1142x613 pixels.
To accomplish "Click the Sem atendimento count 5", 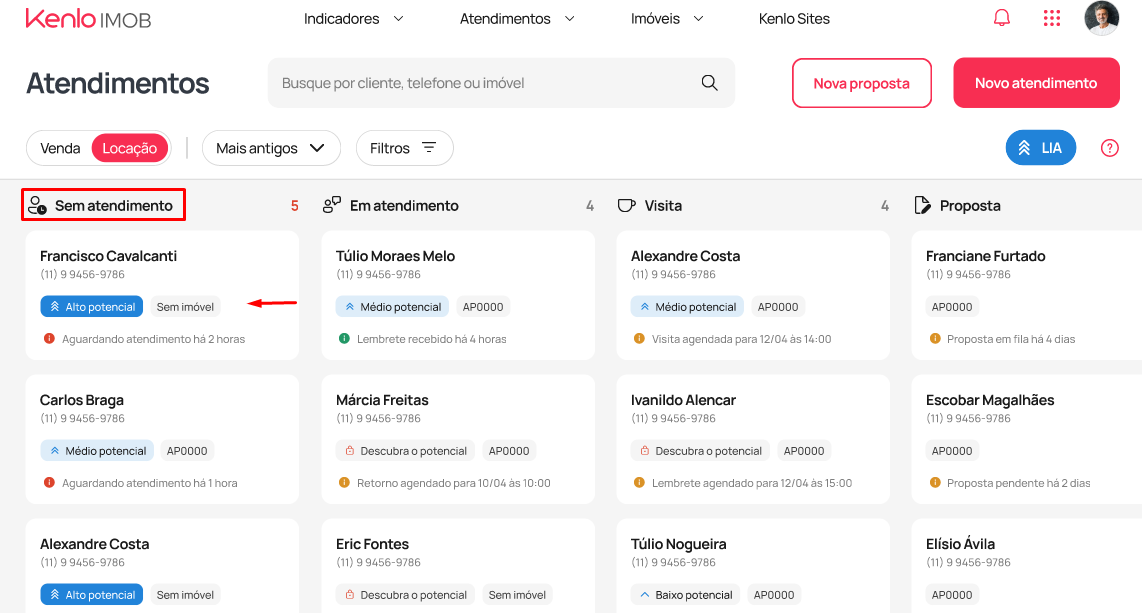I will 294,206.
